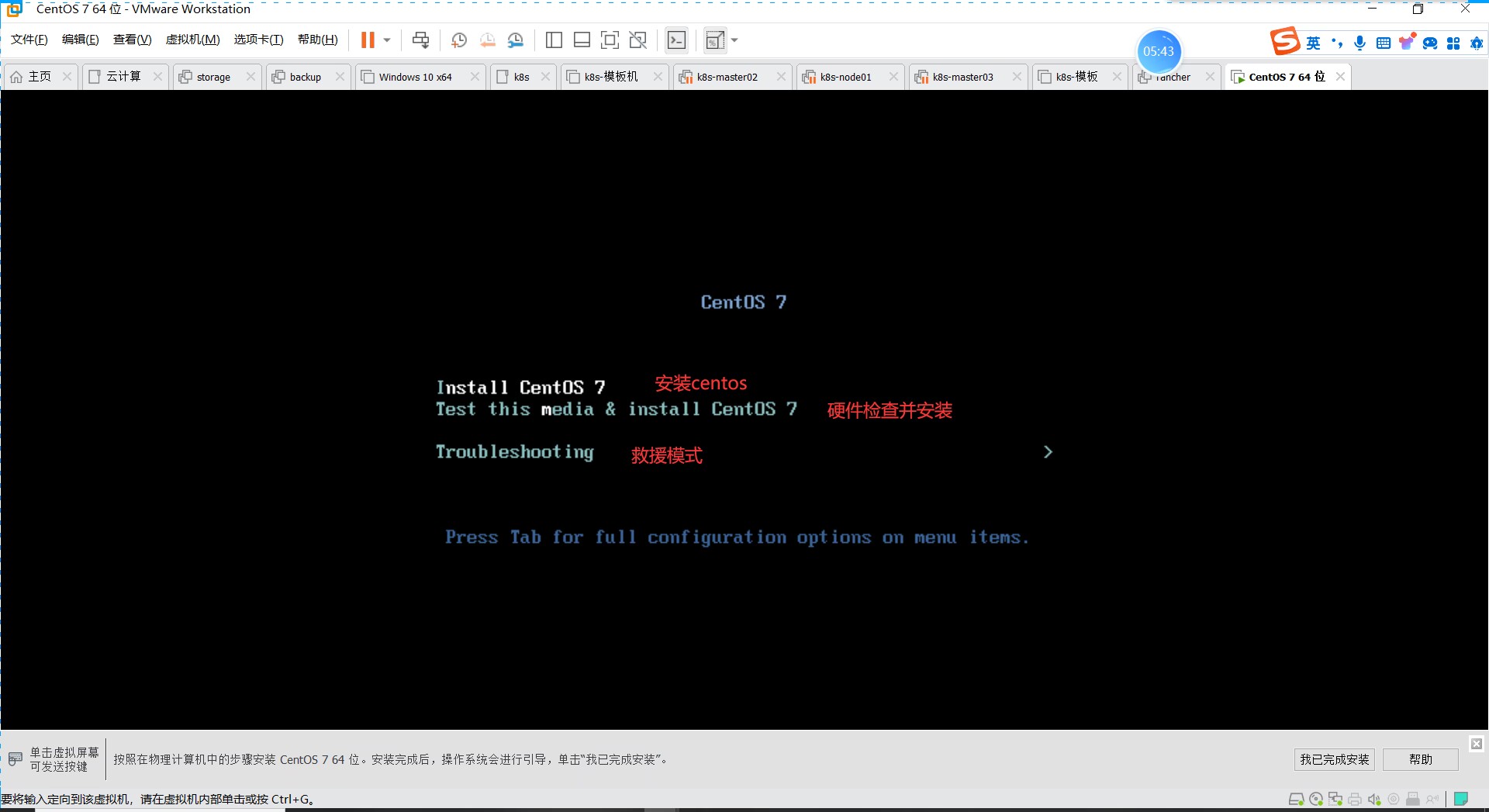Open the snapshot manager
Viewport: 1489px width, 812px height.
click(516, 40)
